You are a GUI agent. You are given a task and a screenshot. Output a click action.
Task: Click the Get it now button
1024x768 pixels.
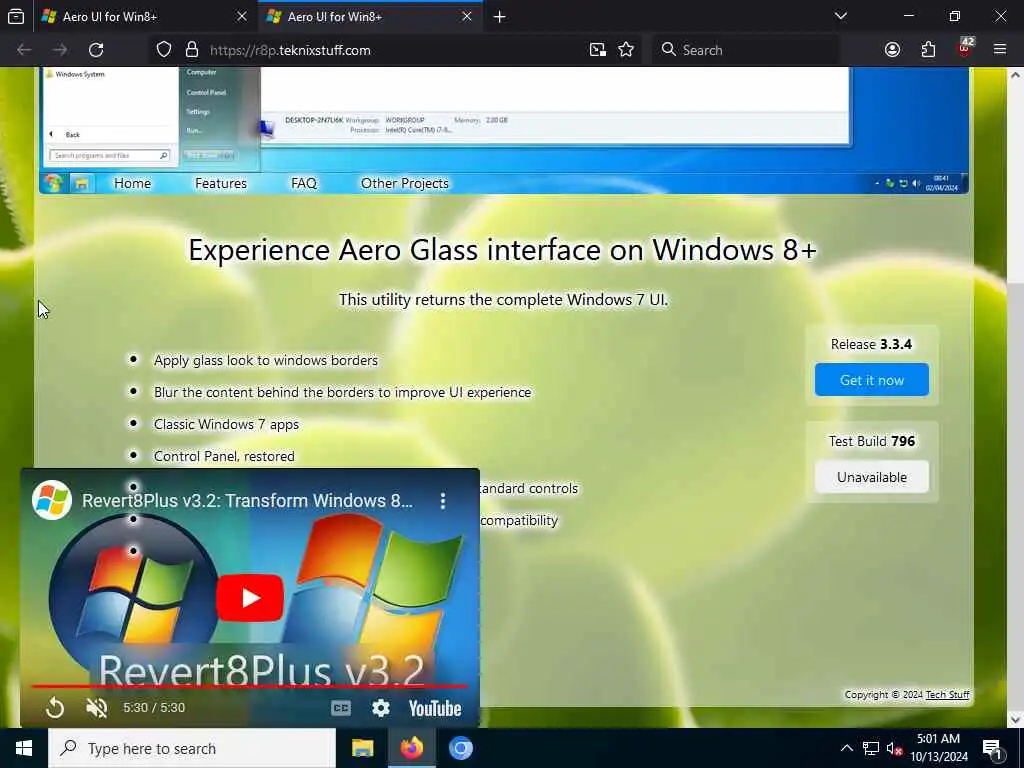871,379
